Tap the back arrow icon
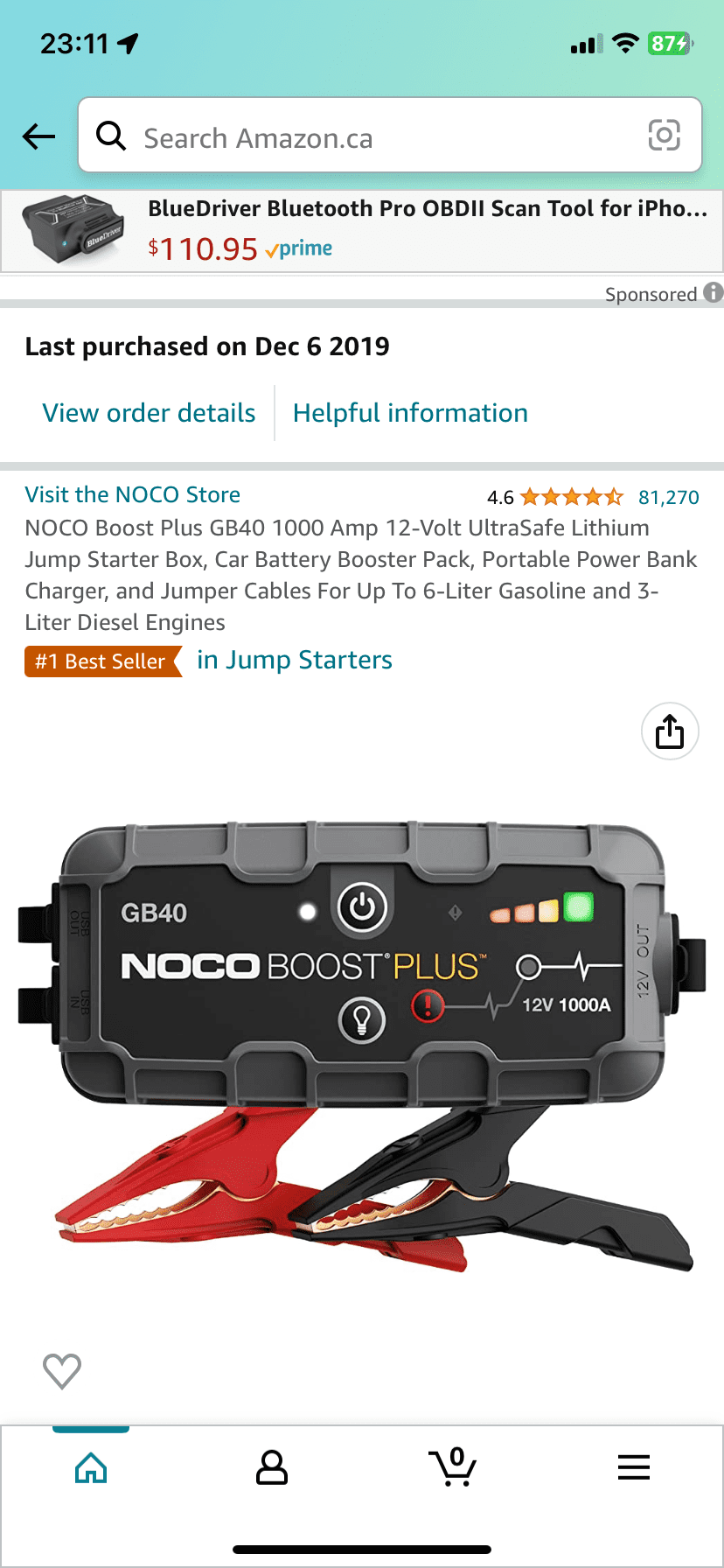Viewport: 724px width, 1568px height. tap(38, 136)
